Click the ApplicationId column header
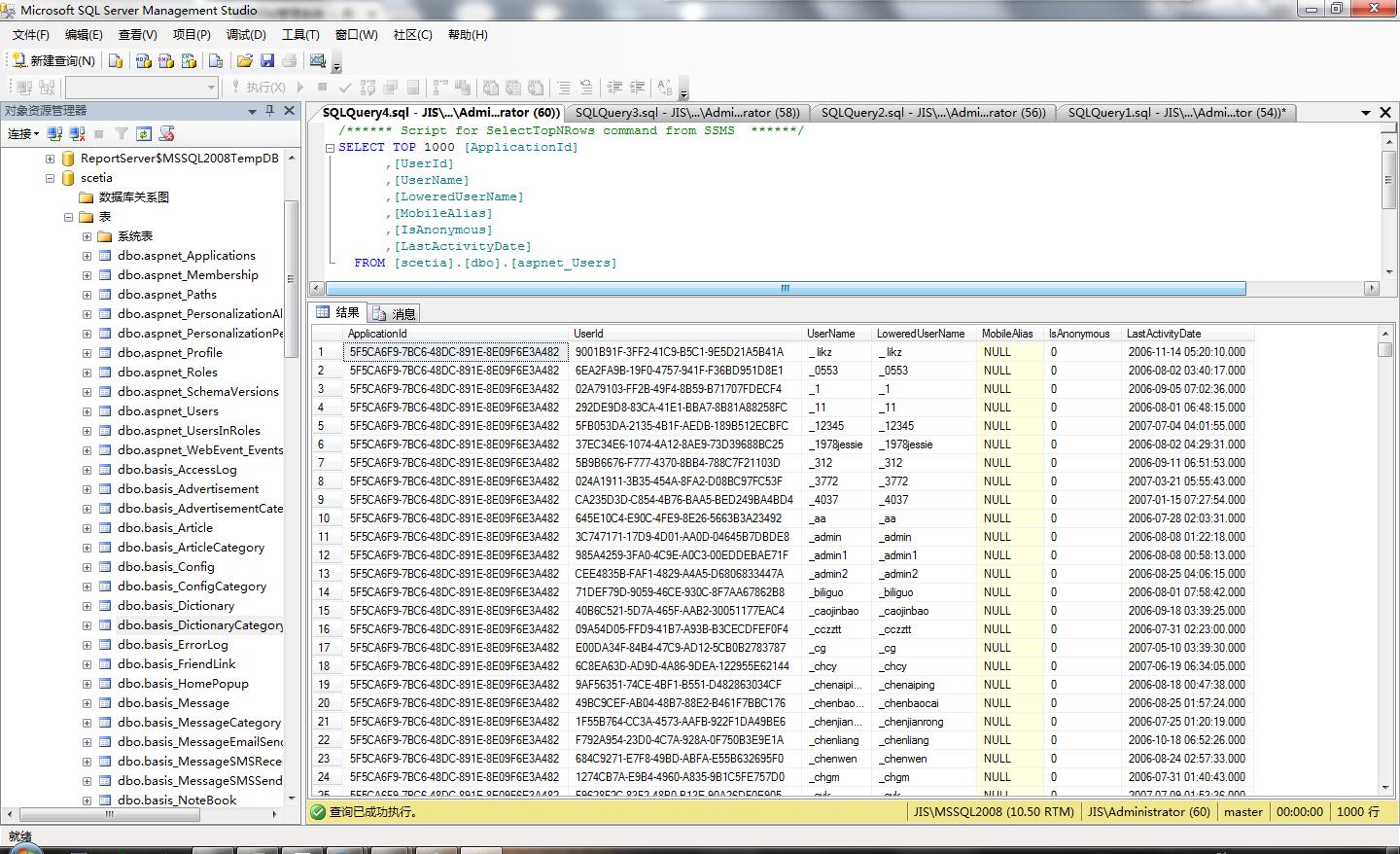 pos(455,334)
